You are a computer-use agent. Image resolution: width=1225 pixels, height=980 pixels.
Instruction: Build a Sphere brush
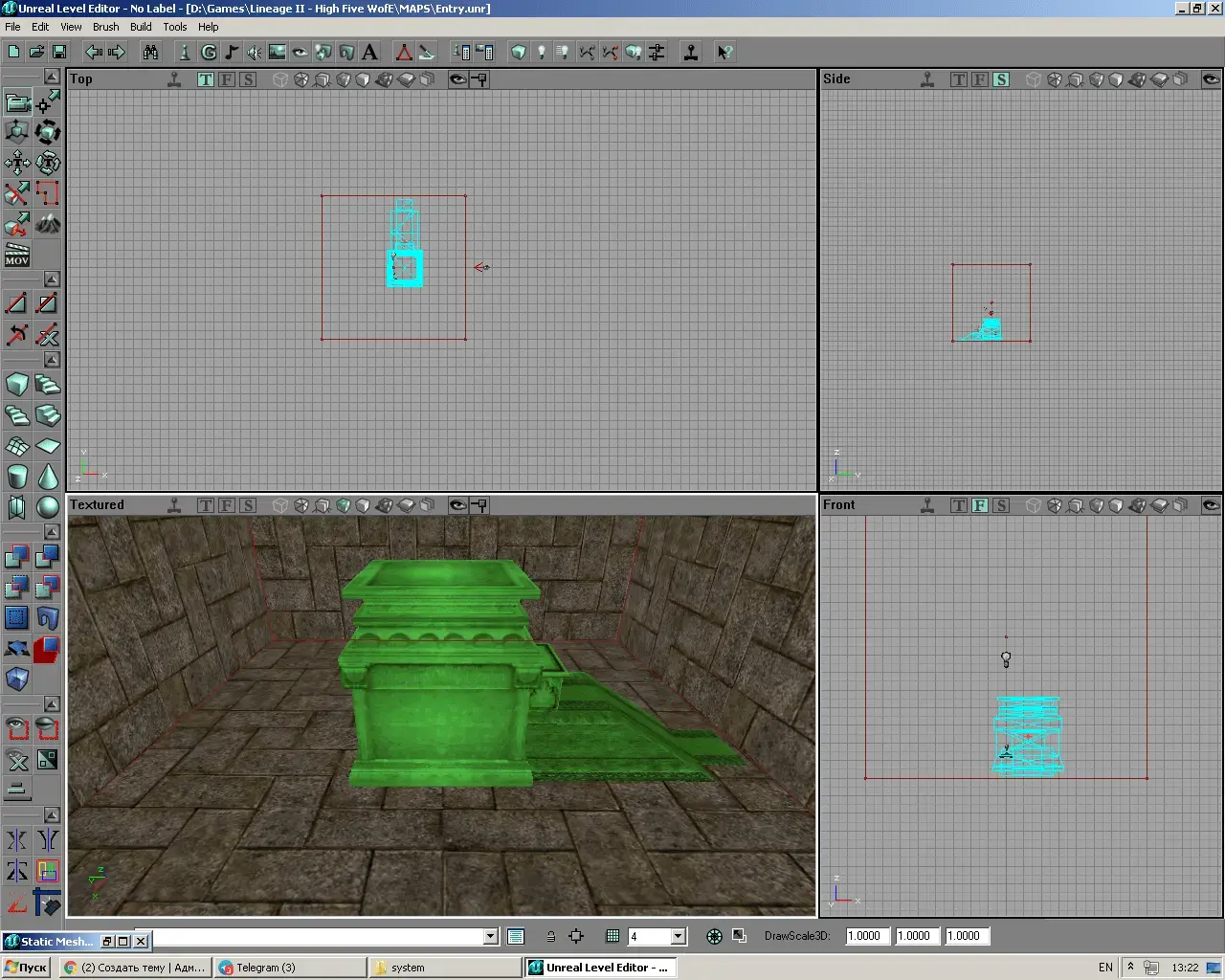pyautogui.click(x=48, y=507)
